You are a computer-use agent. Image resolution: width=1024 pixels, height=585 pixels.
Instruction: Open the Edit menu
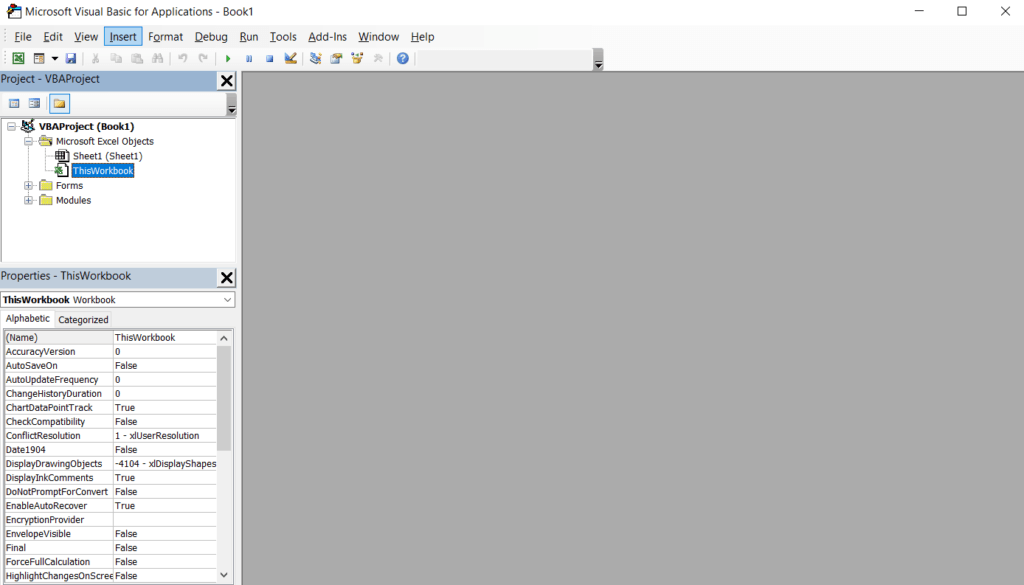coord(53,37)
